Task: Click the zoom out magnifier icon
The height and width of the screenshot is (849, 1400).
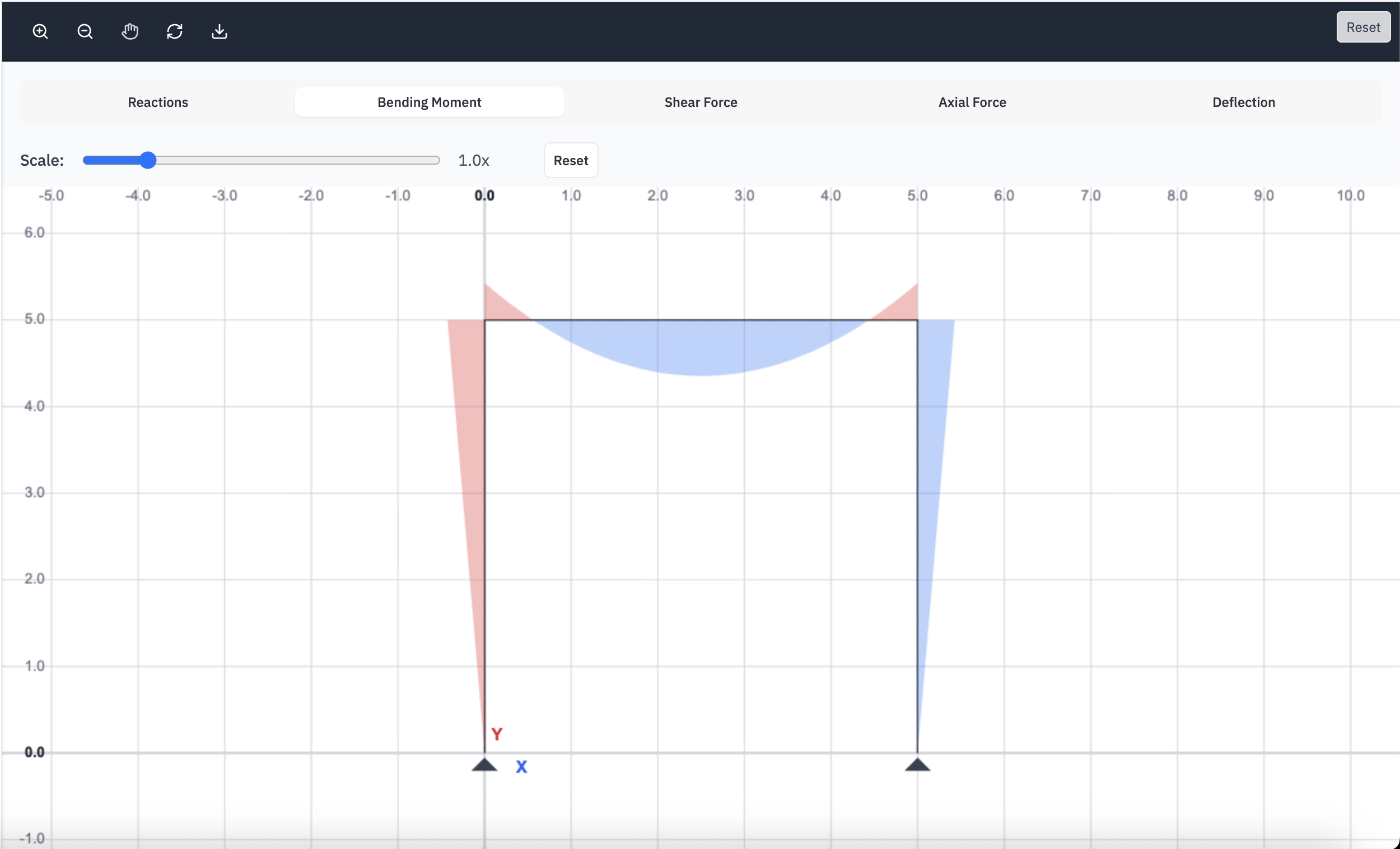Action: tap(85, 31)
